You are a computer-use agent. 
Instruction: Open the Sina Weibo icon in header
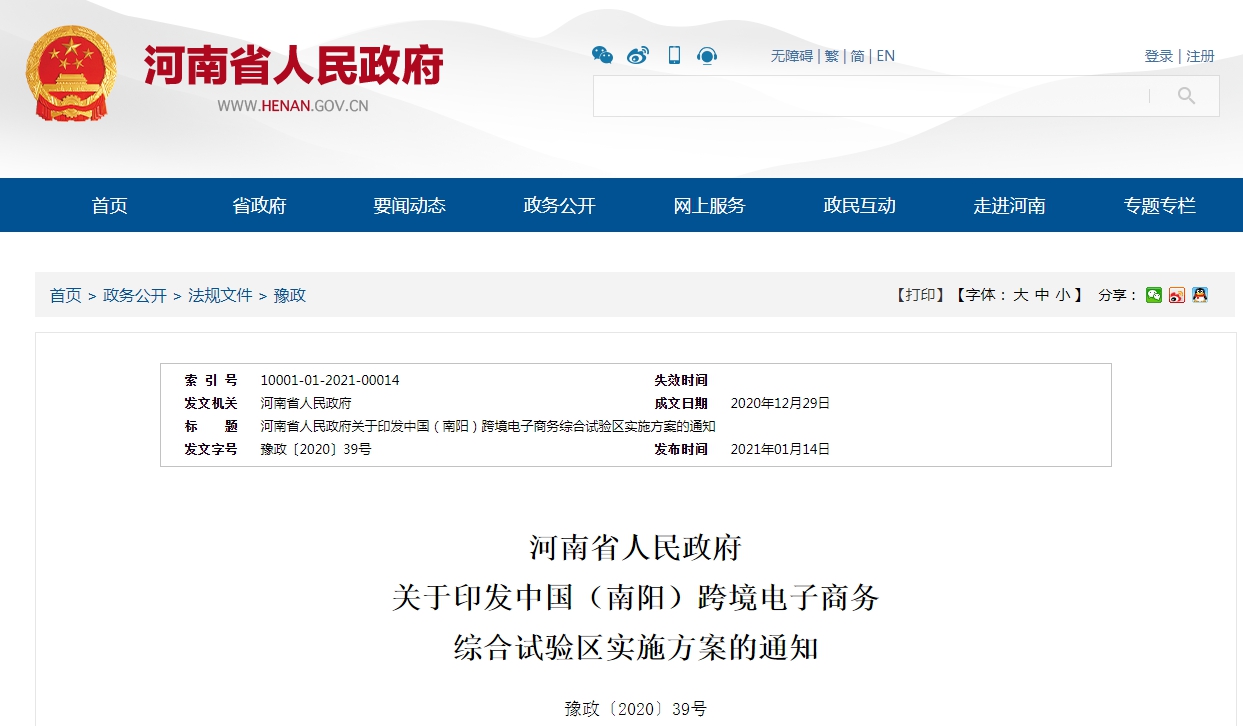(x=638, y=56)
